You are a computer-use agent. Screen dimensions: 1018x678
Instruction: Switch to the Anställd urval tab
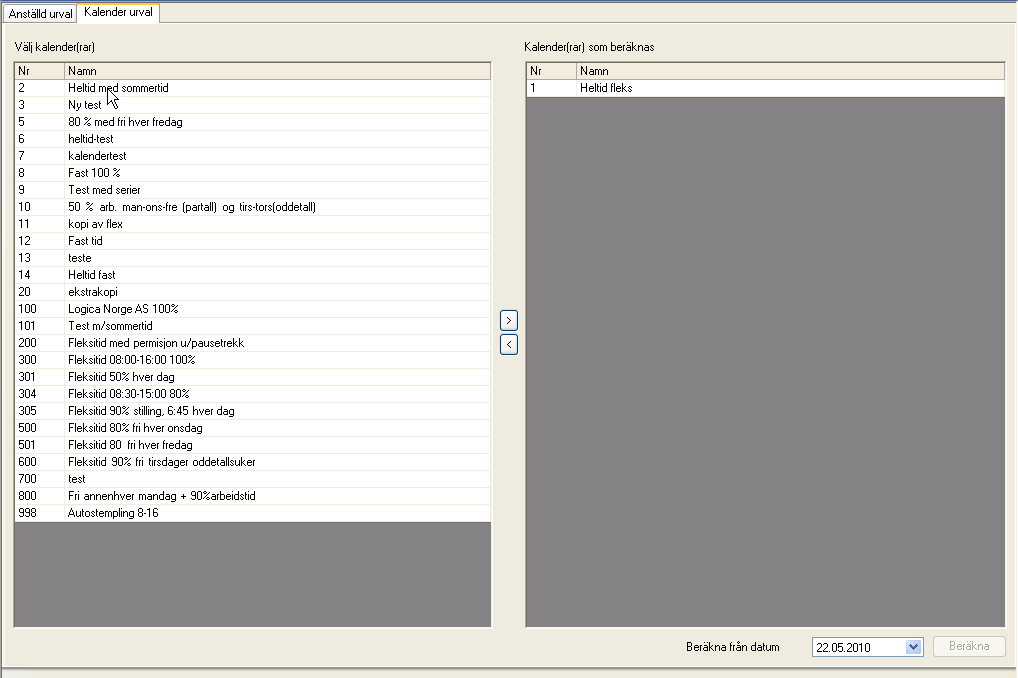[x=40, y=14]
